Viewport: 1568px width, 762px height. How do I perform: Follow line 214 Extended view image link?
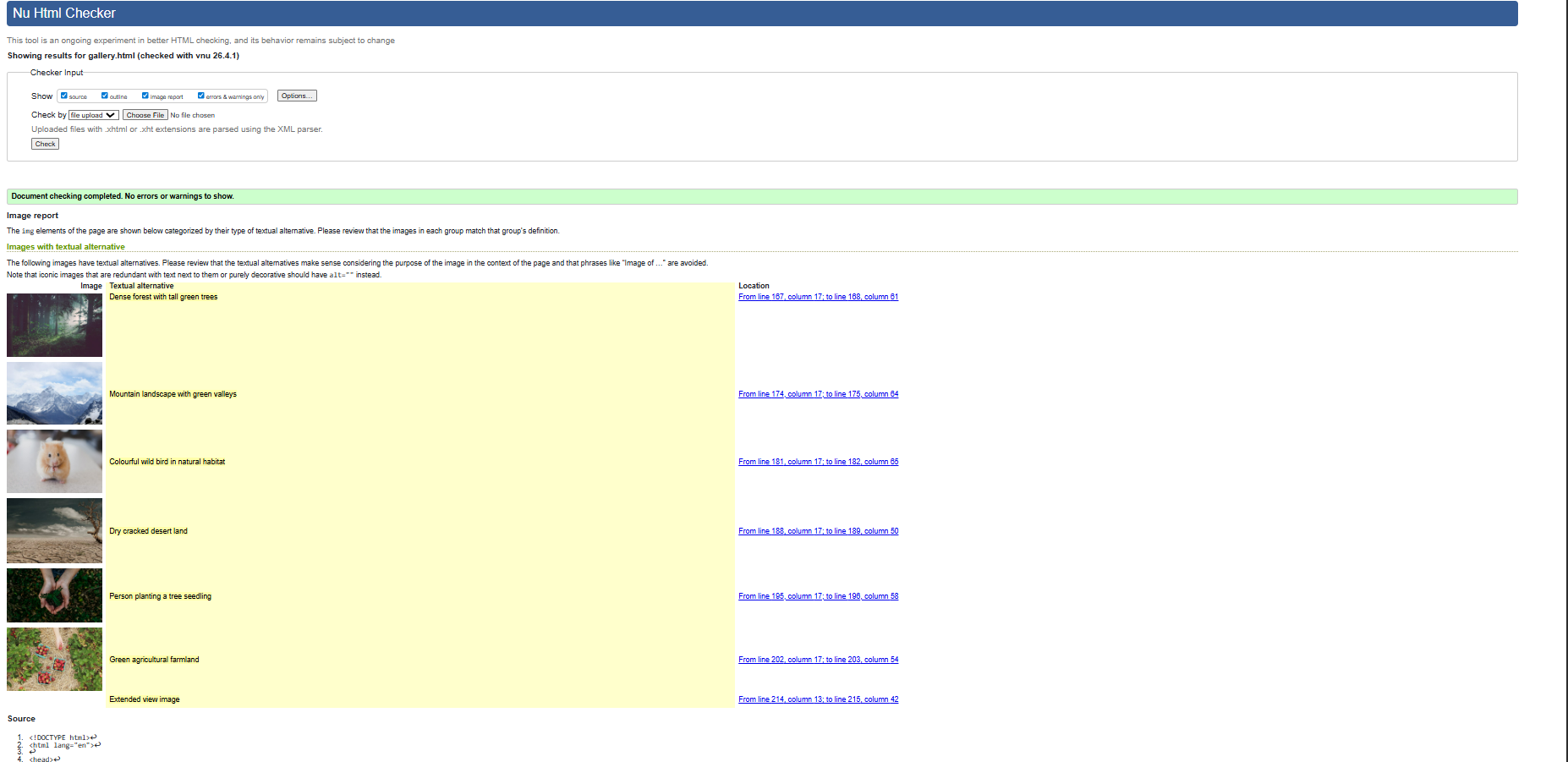click(818, 699)
